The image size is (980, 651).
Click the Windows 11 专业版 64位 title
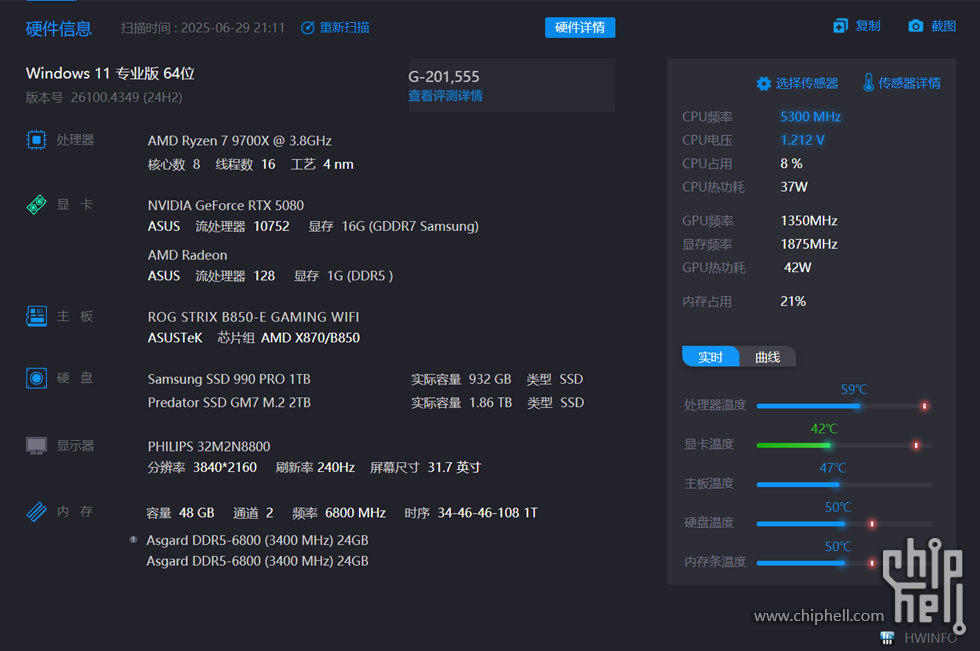click(110, 73)
